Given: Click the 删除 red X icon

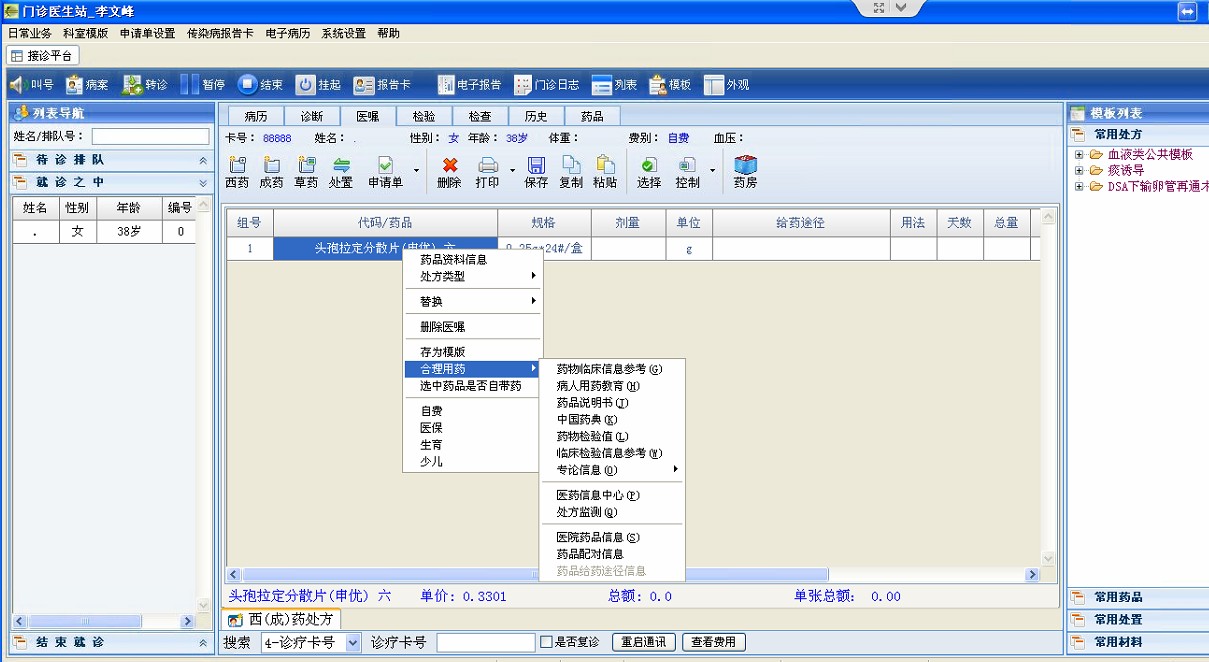Looking at the screenshot, I should click(450, 166).
